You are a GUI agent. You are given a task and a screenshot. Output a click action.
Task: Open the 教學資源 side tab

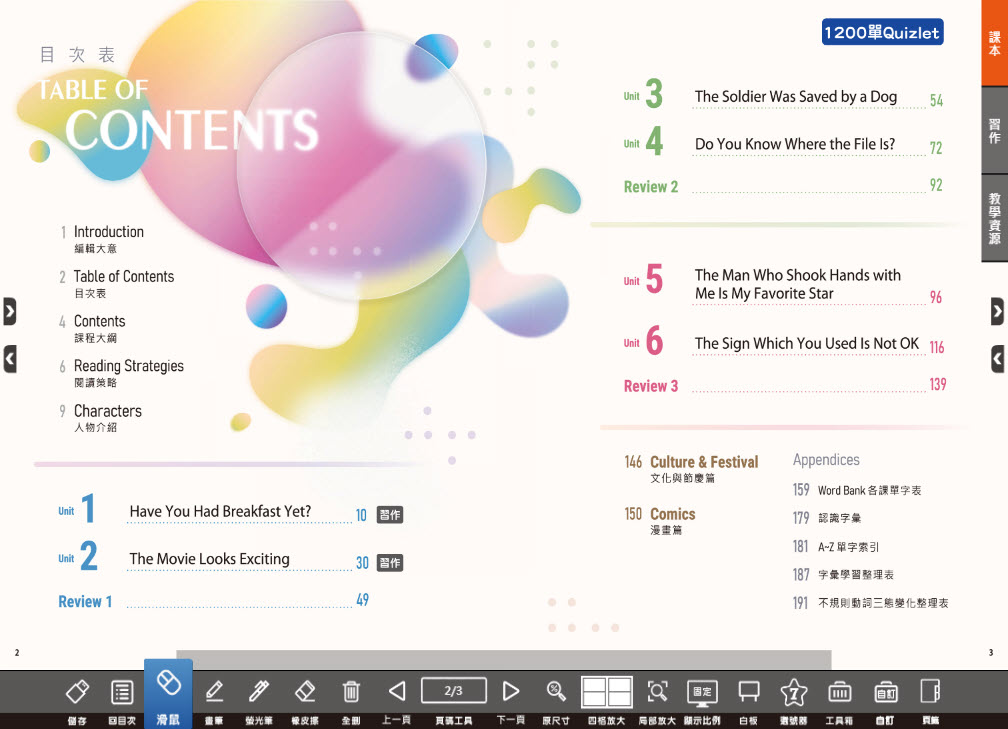pyautogui.click(x=994, y=218)
